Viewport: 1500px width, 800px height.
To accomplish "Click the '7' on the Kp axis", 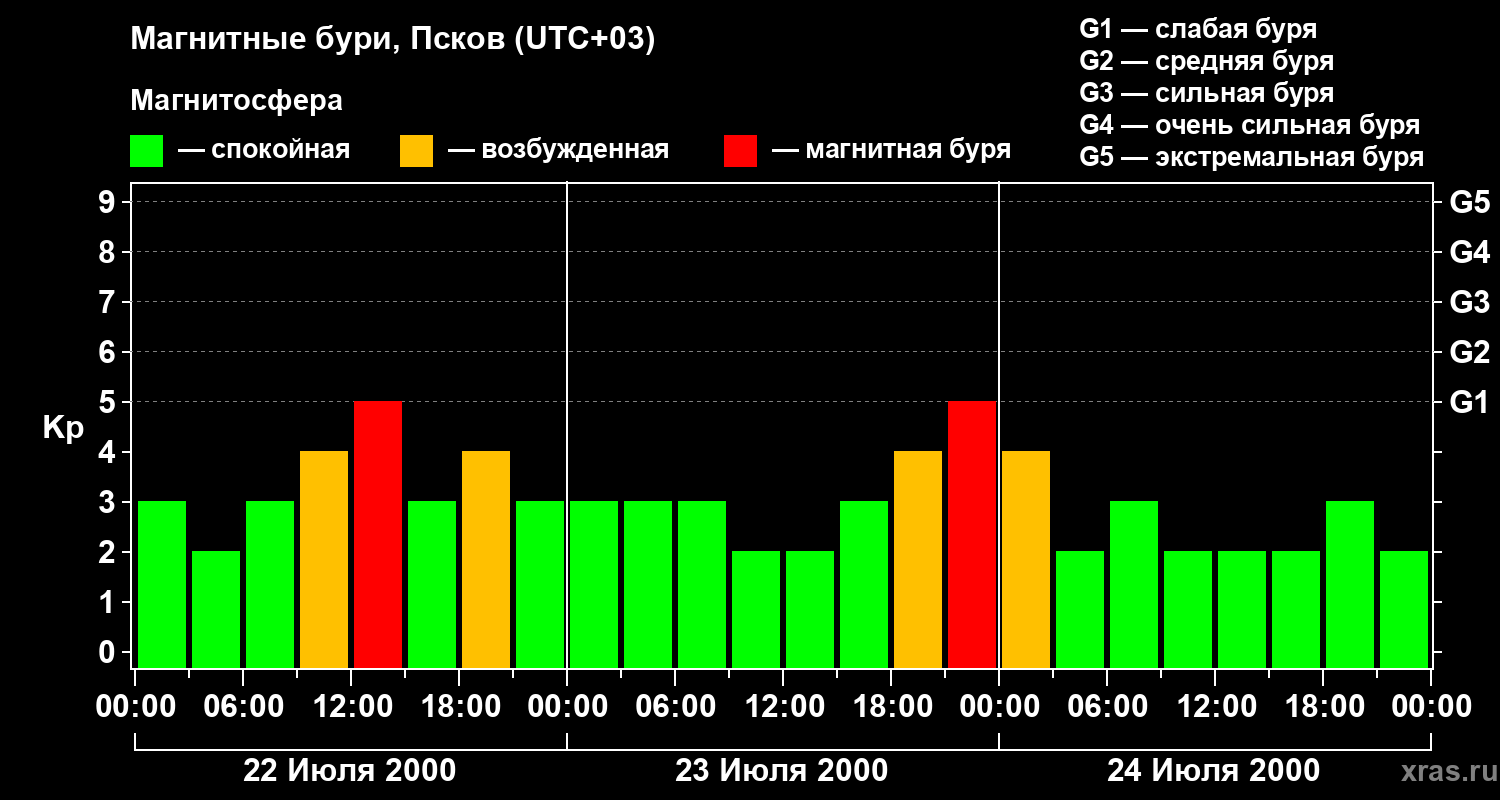I will pos(109,302).
